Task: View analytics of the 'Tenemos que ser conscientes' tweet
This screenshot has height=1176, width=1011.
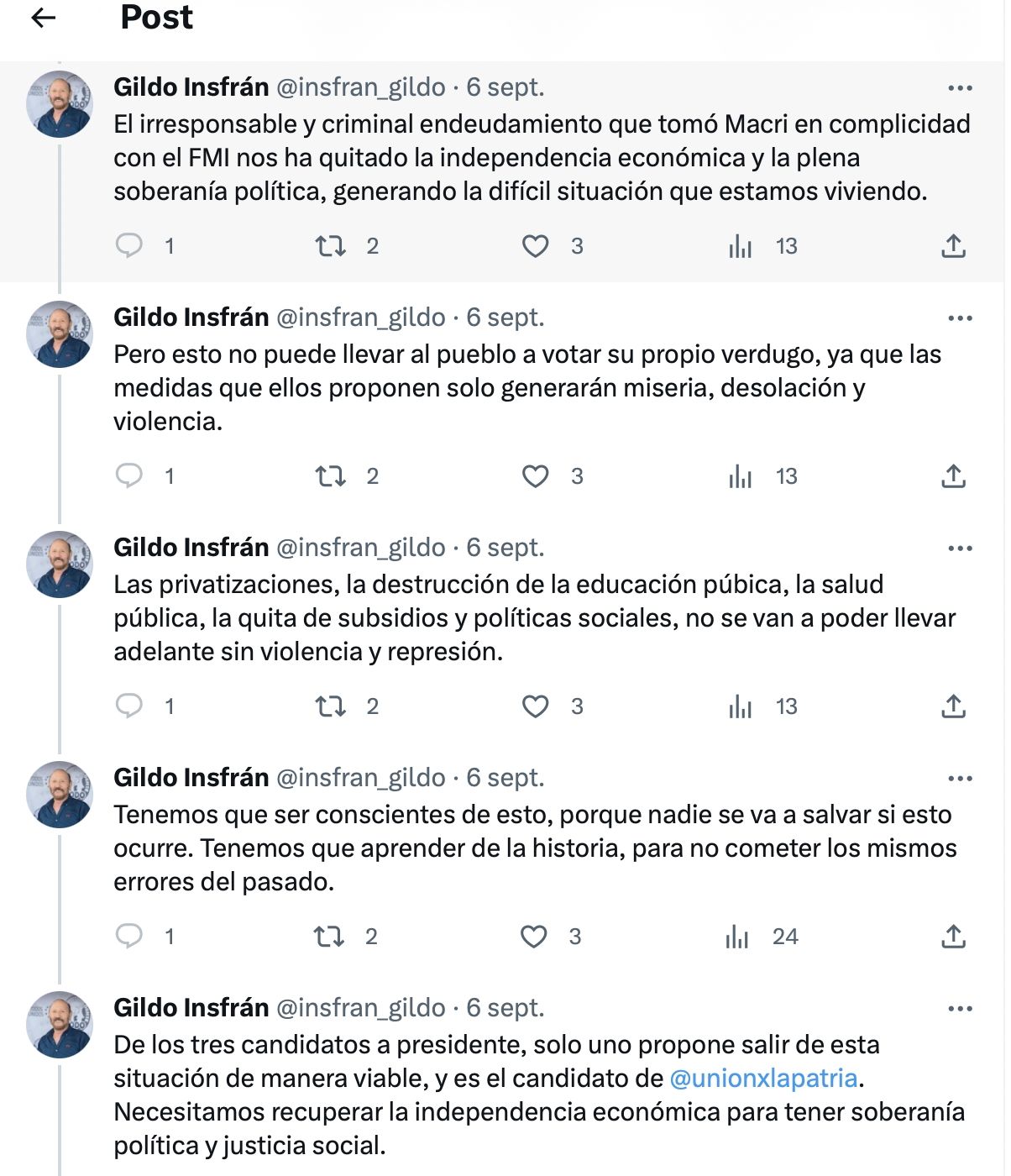Action: (737, 937)
